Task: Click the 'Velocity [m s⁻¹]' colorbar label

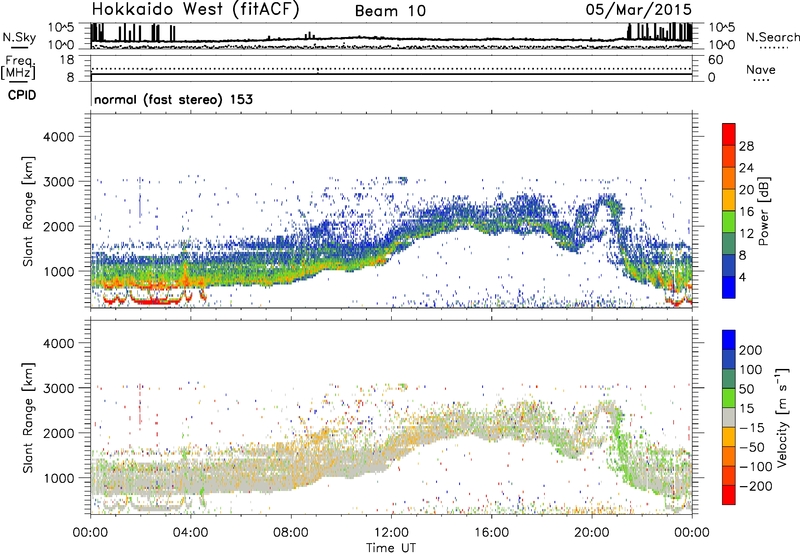Action: point(782,417)
